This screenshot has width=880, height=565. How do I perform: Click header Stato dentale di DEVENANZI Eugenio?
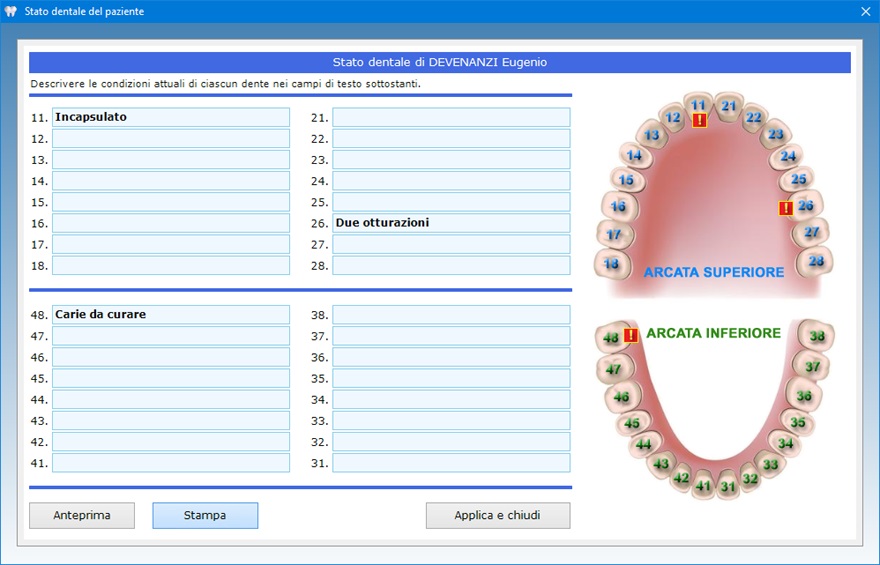[440, 62]
